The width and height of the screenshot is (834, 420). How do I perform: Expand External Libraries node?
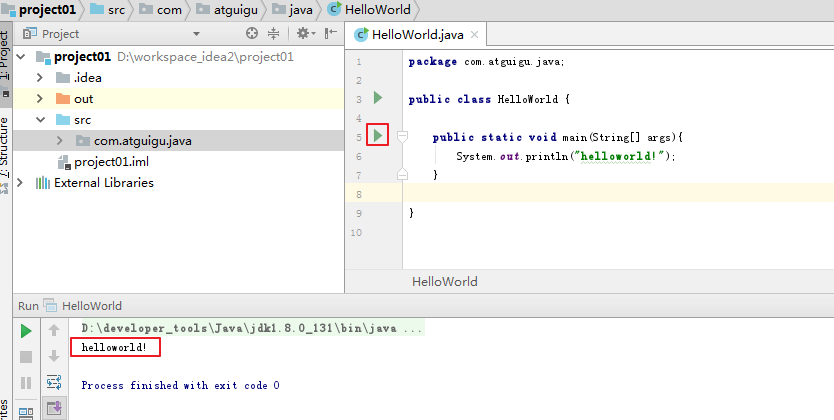pyautogui.click(x=20, y=183)
